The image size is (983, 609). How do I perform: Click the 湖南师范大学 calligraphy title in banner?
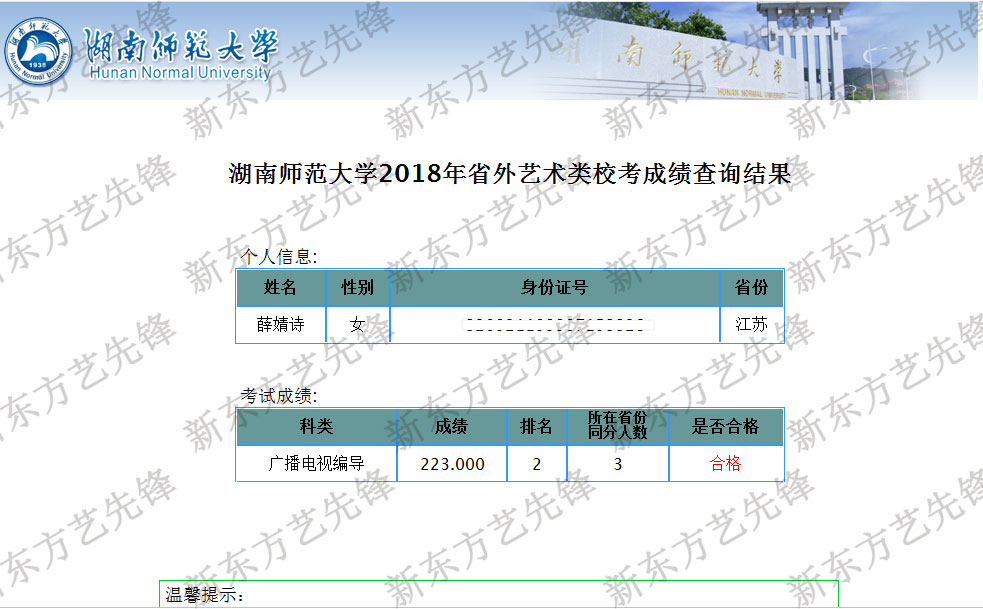(181, 46)
